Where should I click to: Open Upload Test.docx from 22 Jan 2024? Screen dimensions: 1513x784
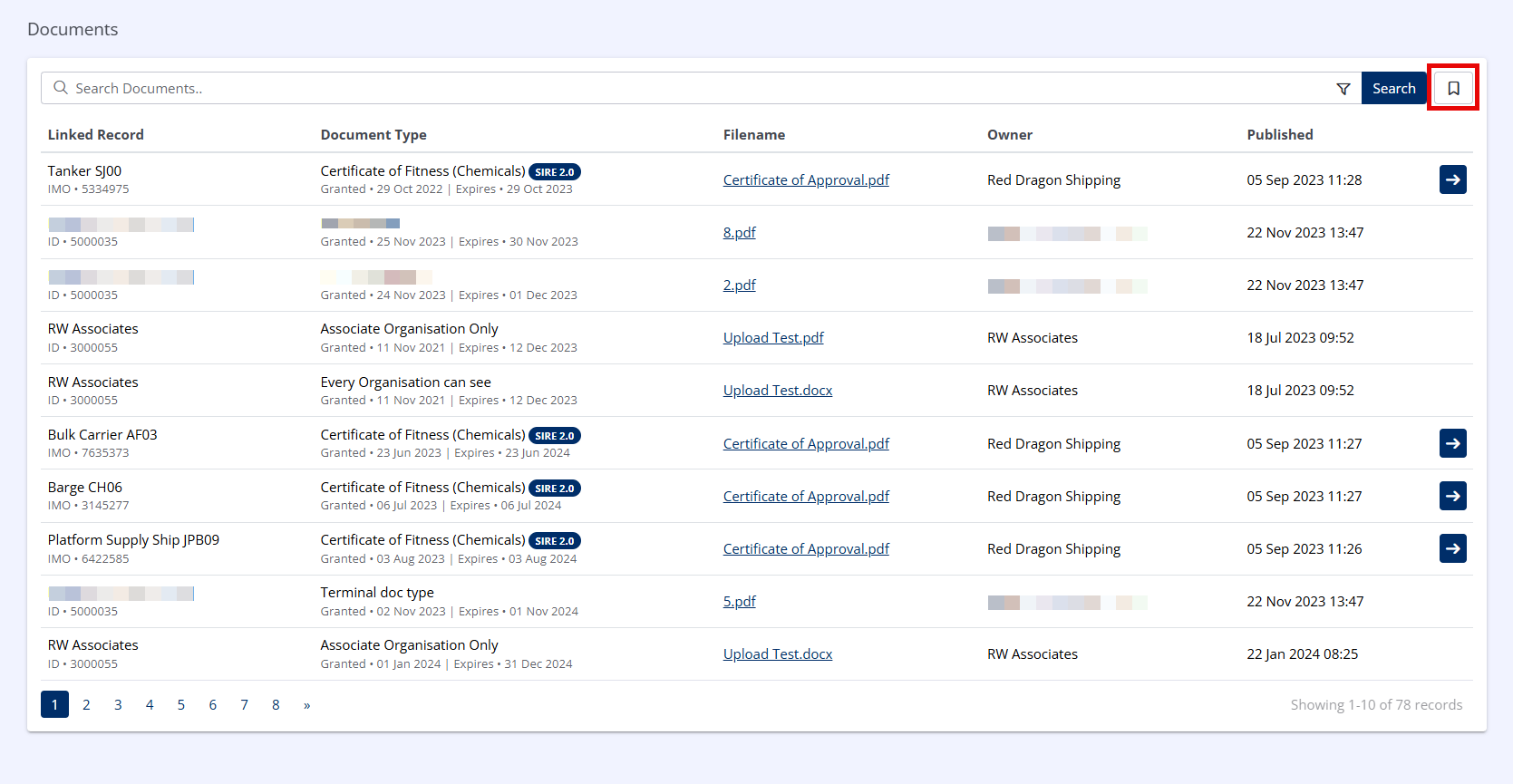pos(777,654)
